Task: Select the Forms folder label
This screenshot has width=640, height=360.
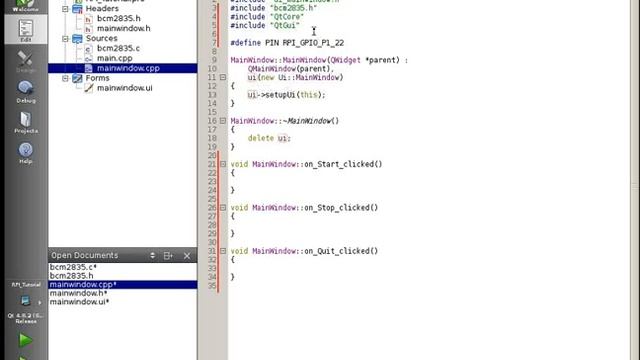Action: click(x=98, y=78)
